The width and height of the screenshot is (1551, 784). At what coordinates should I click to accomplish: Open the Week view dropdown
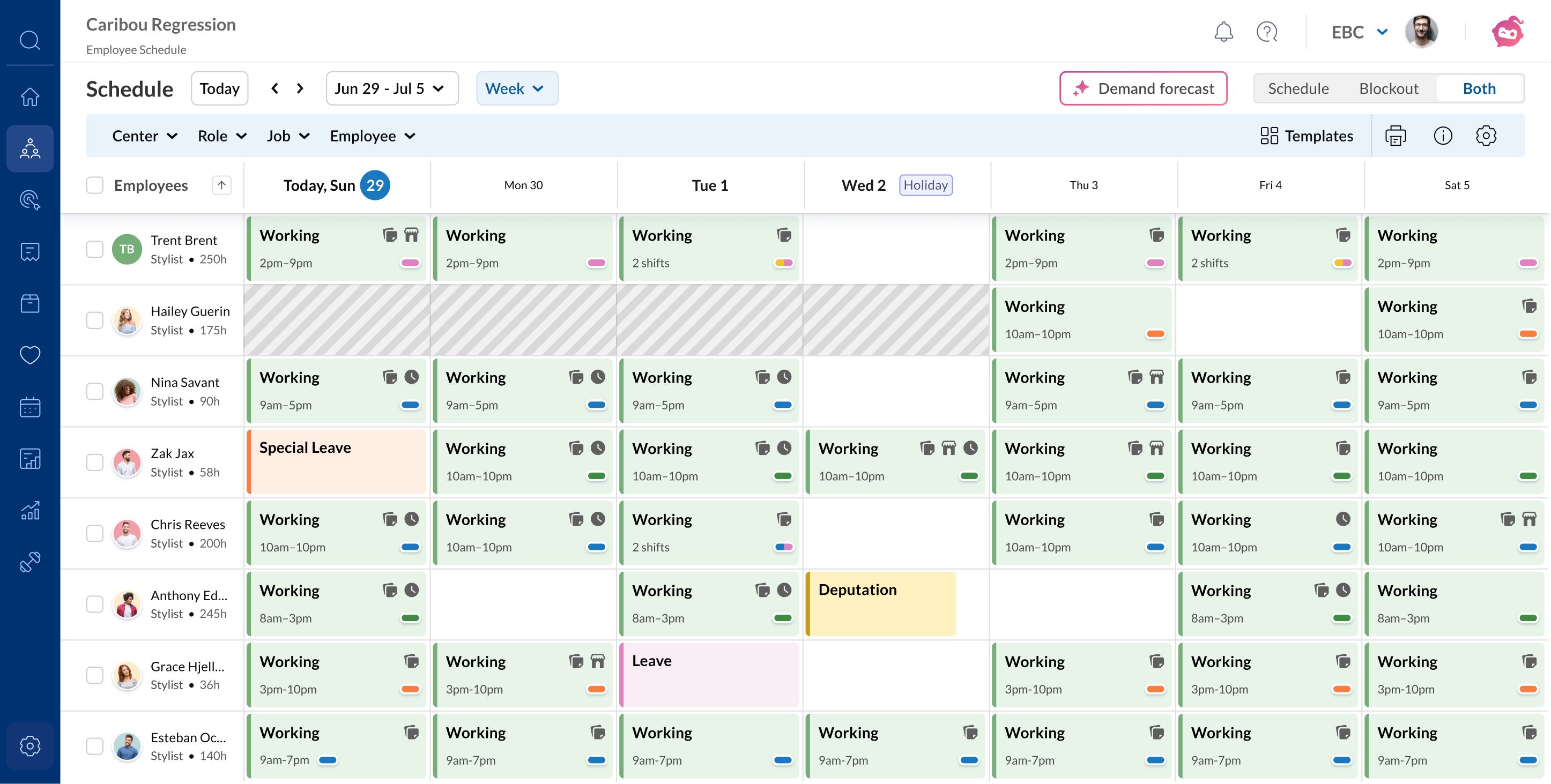click(x=517, y=88)
